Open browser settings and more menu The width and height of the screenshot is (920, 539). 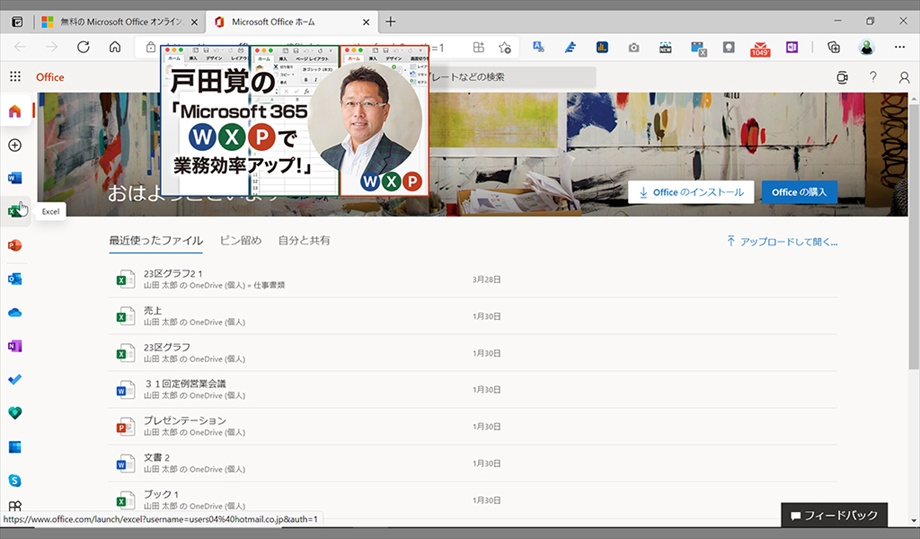[x=899, y=48]
